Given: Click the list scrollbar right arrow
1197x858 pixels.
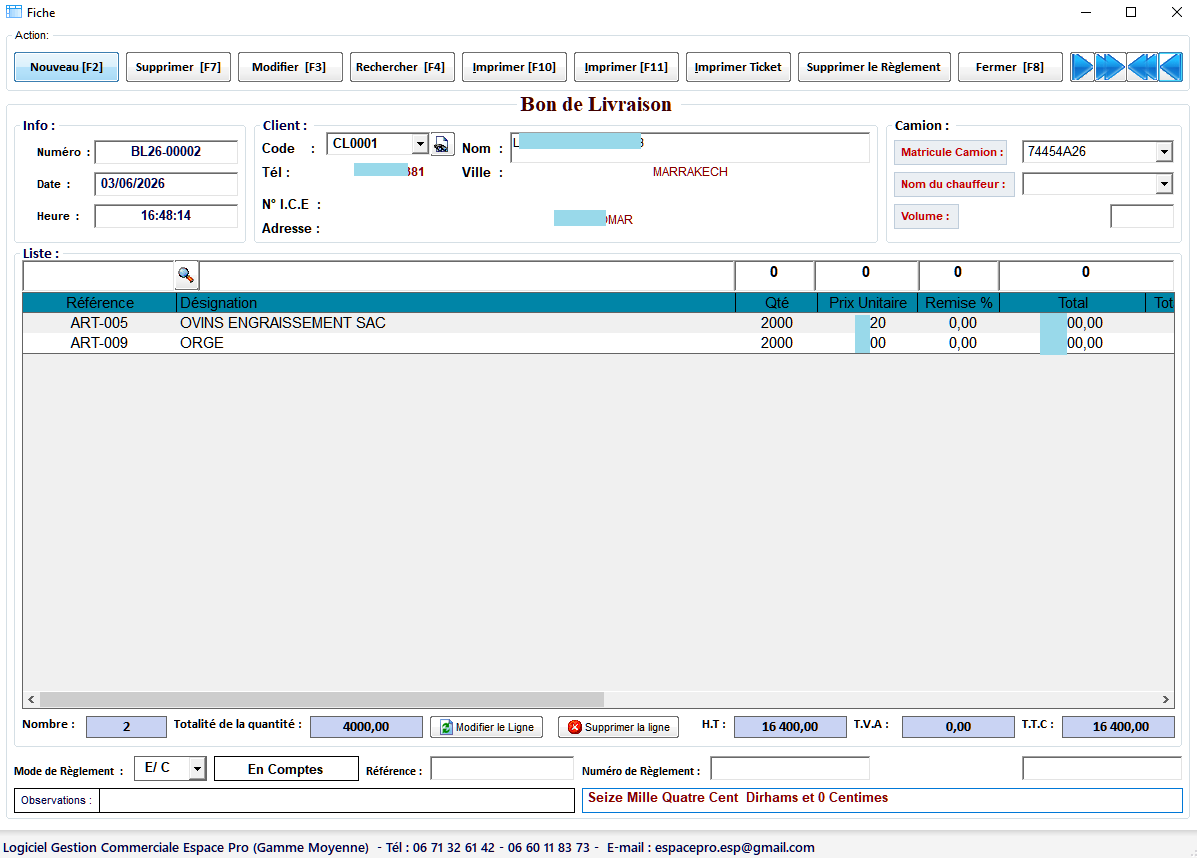Looking at the screenshot, I should pos(1166,699).
